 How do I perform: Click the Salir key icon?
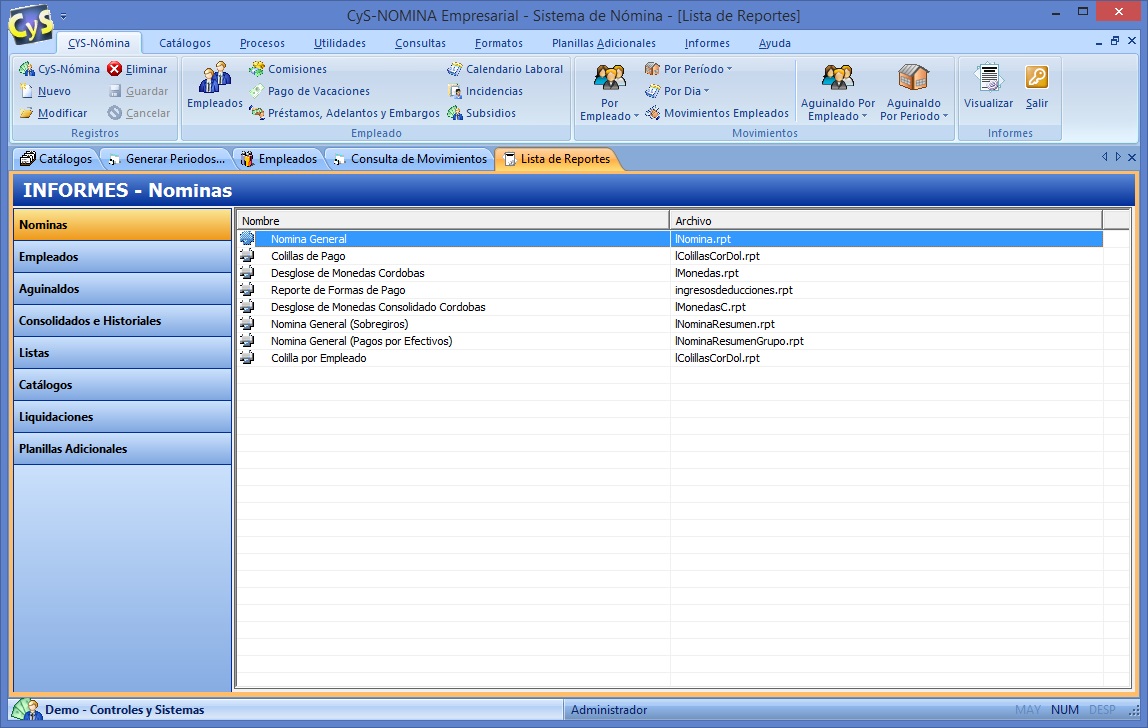click(x=1037, y=77)
